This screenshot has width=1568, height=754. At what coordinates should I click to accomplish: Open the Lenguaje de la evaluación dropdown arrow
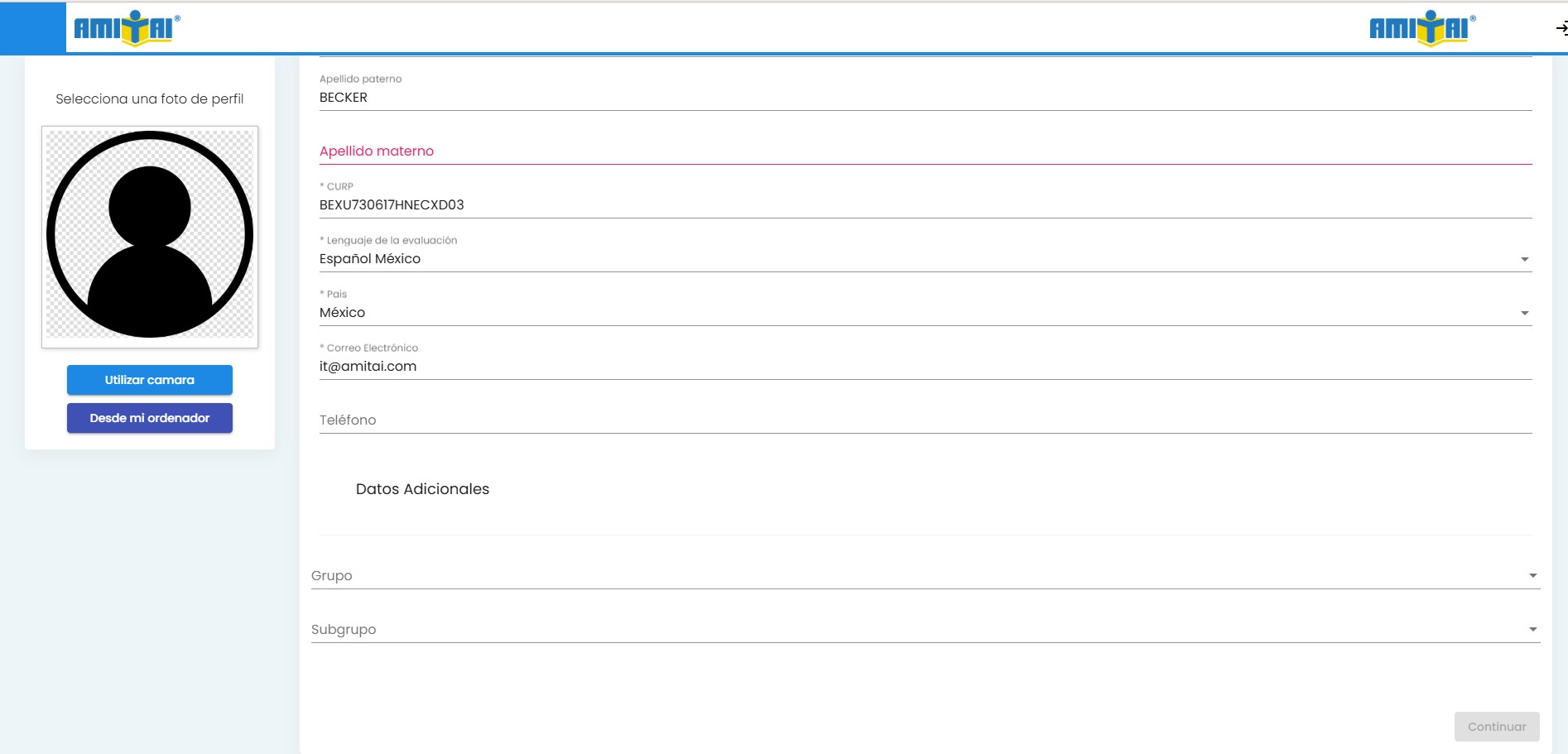pos(1524,260)
